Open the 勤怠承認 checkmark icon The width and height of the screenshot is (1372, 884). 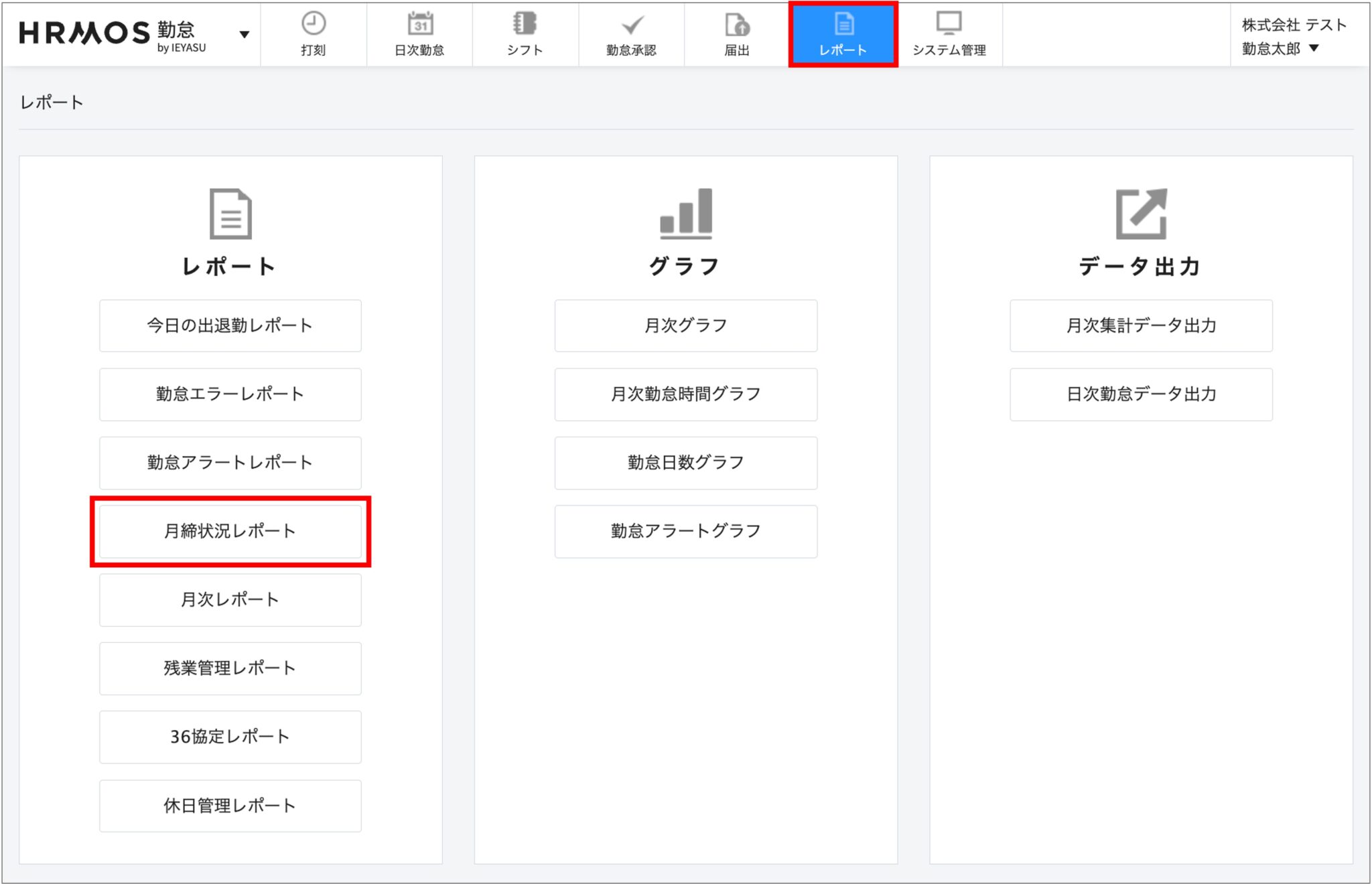click(x=631, y=25)
